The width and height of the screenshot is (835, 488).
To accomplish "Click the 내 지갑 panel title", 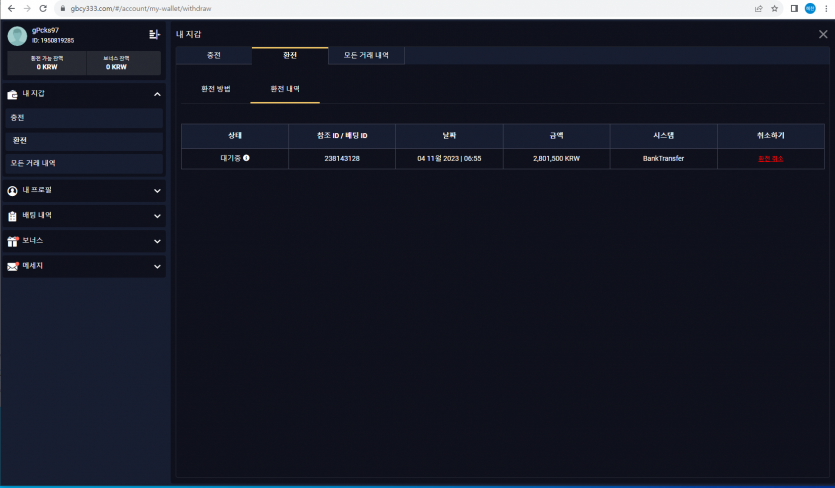I will pyautogui.click(x=189, y=34).
